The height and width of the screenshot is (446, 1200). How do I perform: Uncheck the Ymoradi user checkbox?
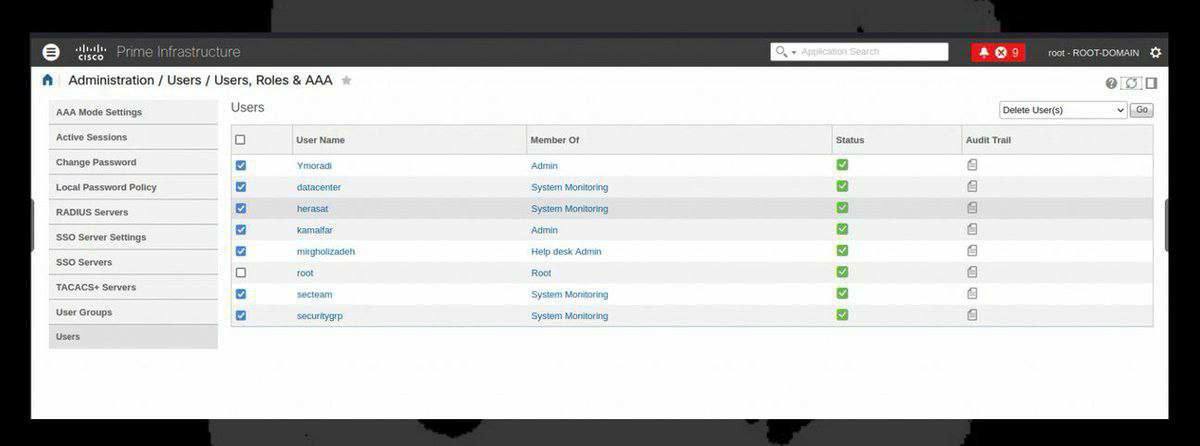point(240,165)
